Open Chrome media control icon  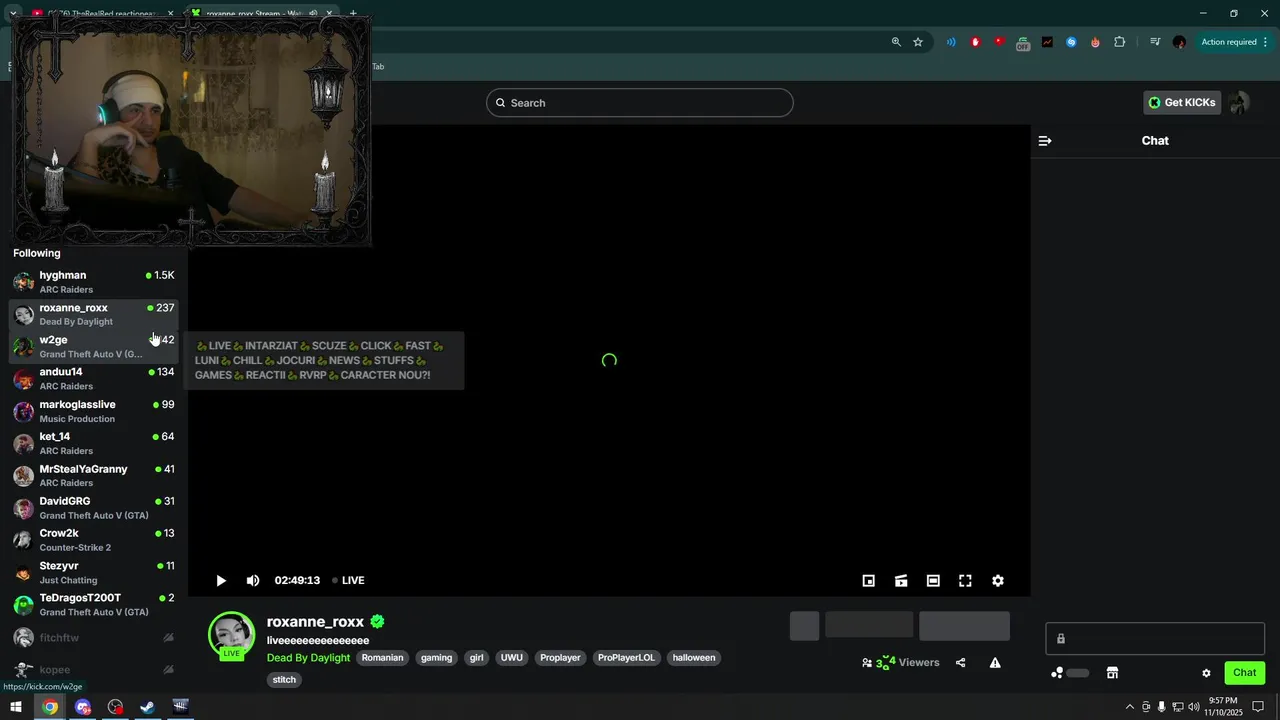point(1155,42)
